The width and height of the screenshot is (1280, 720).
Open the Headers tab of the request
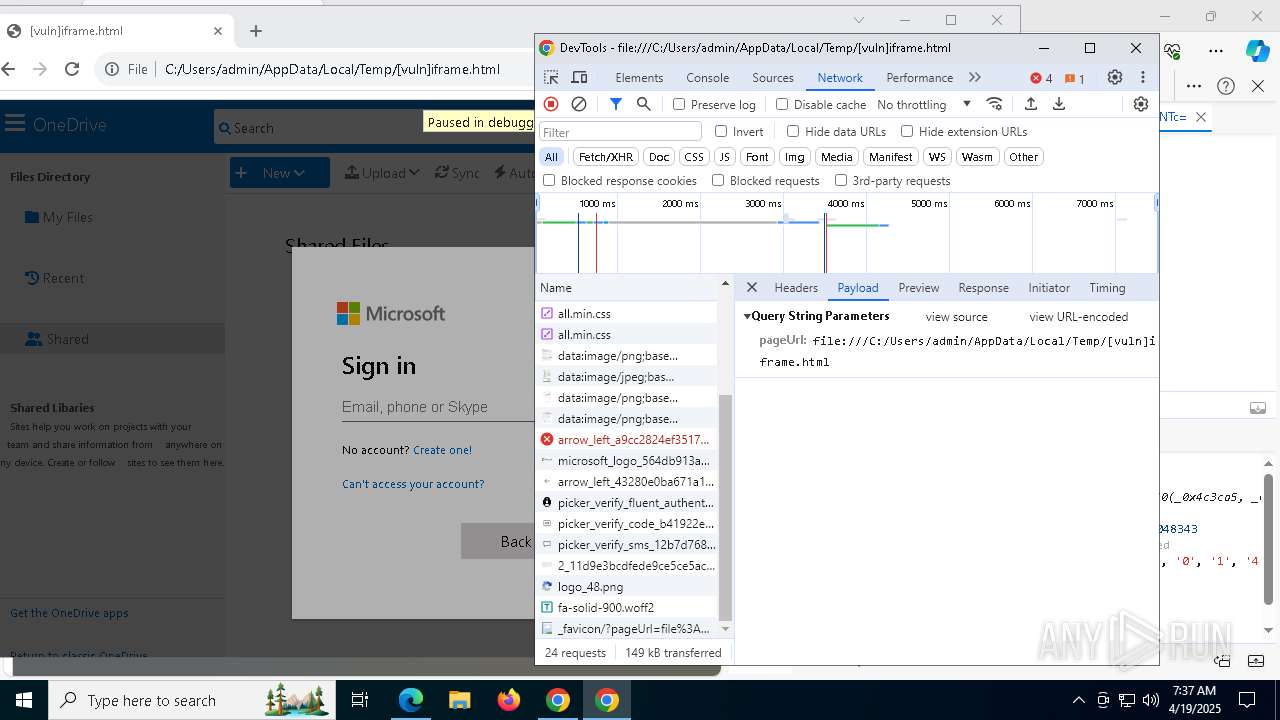(796, 287)
